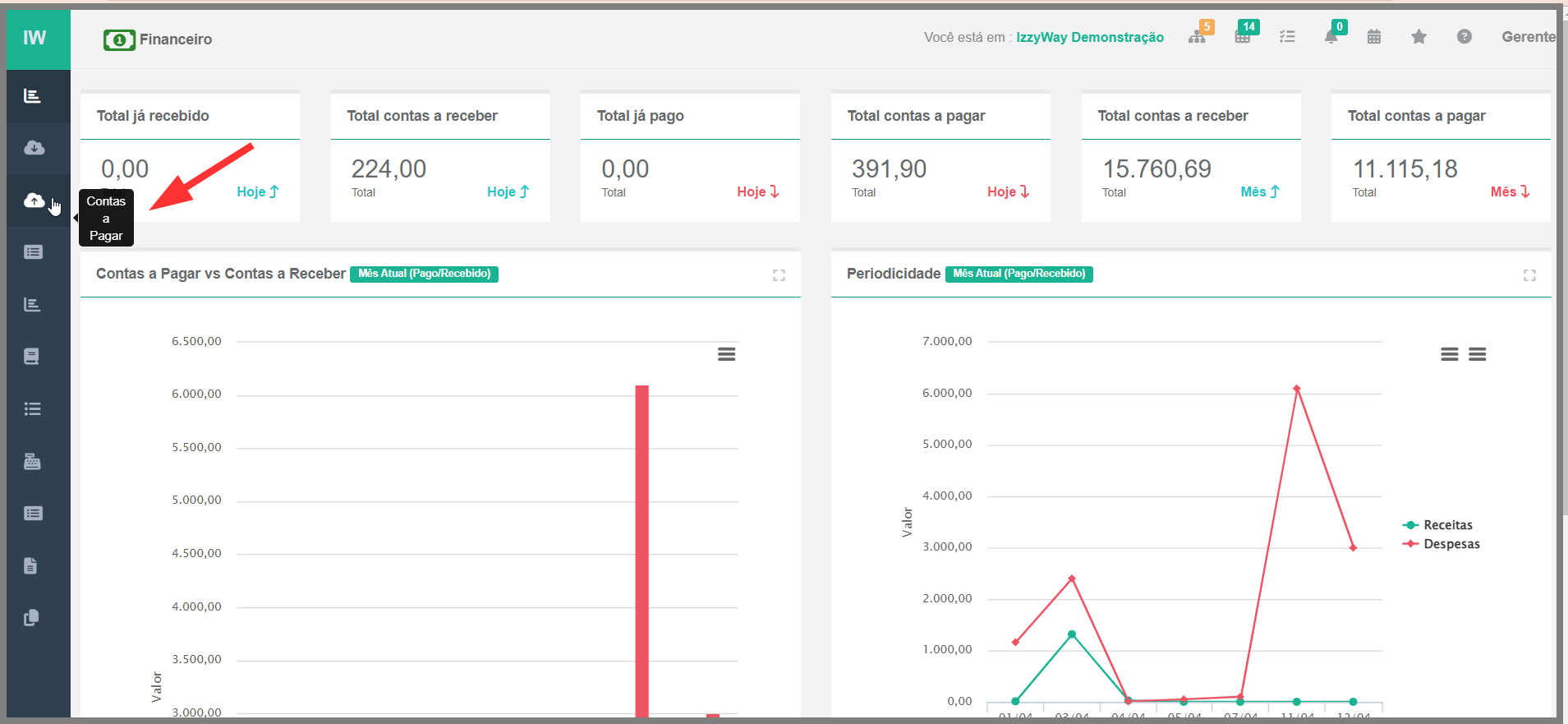Image resolution: width=1568 pixels, height=724 pixels.
Task: Open the book icon in the sidebar
Action: point(31,357)
